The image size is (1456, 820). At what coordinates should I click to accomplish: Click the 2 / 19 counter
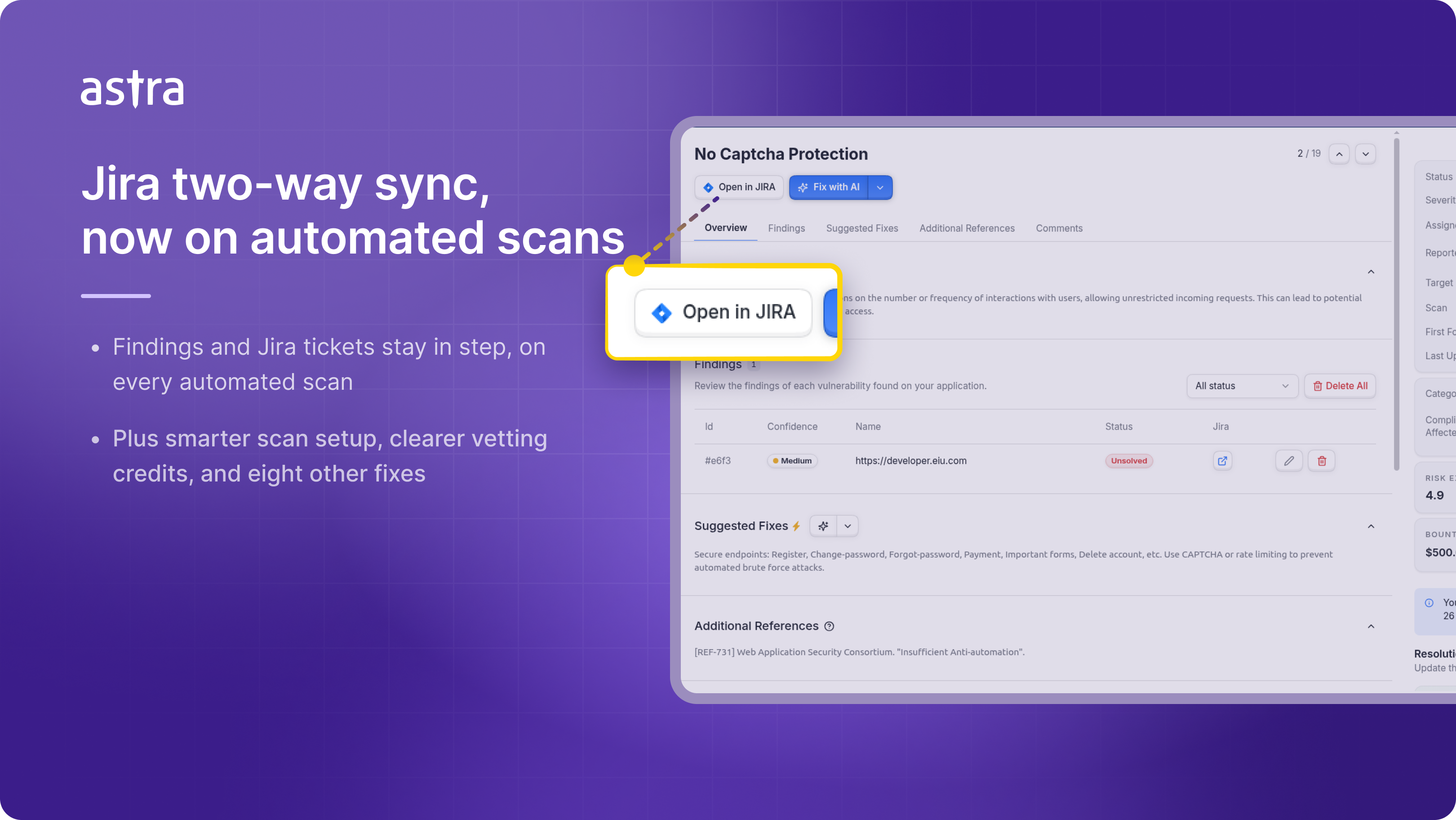tap(1309, 154)
